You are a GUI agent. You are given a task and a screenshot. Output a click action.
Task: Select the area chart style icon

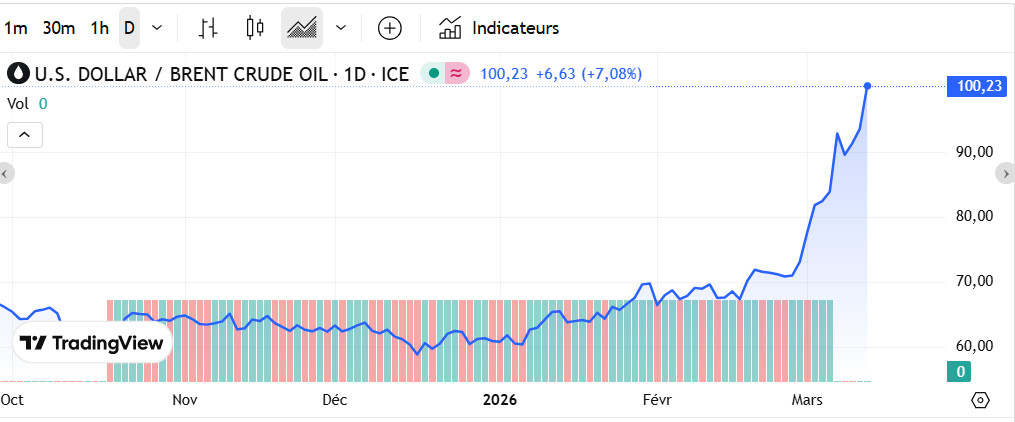point(302,28)
